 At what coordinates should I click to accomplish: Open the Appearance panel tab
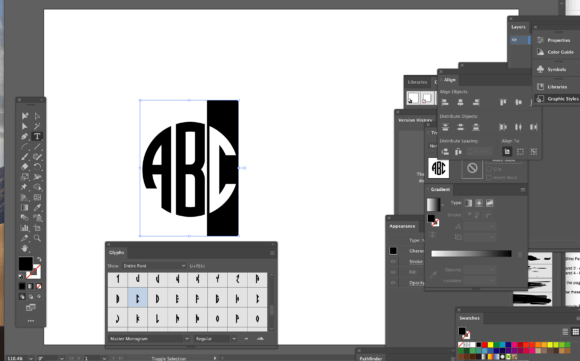(x=402, y=226)
